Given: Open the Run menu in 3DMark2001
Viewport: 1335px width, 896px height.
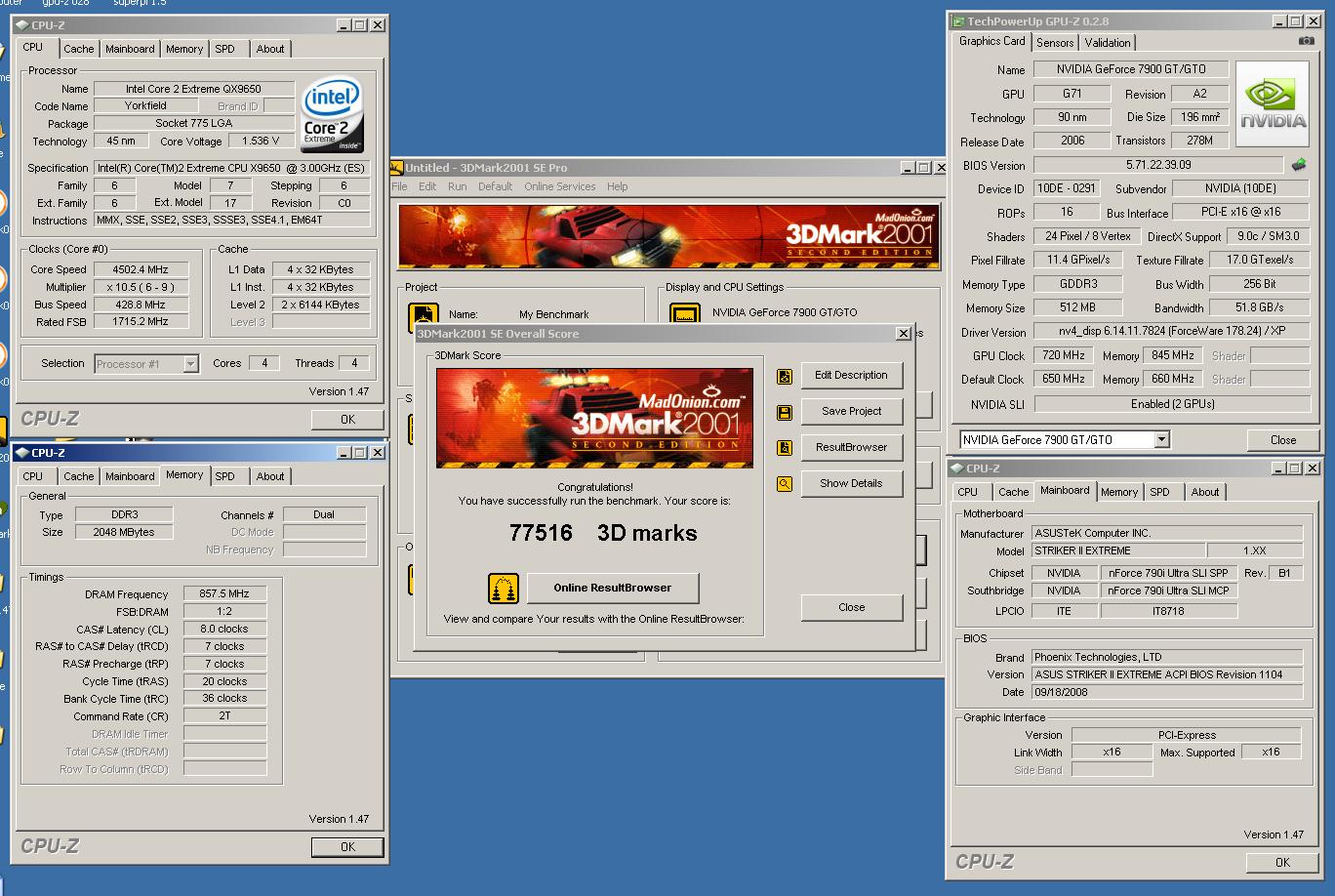Looking at the screenshot, I should coord(457,186).
